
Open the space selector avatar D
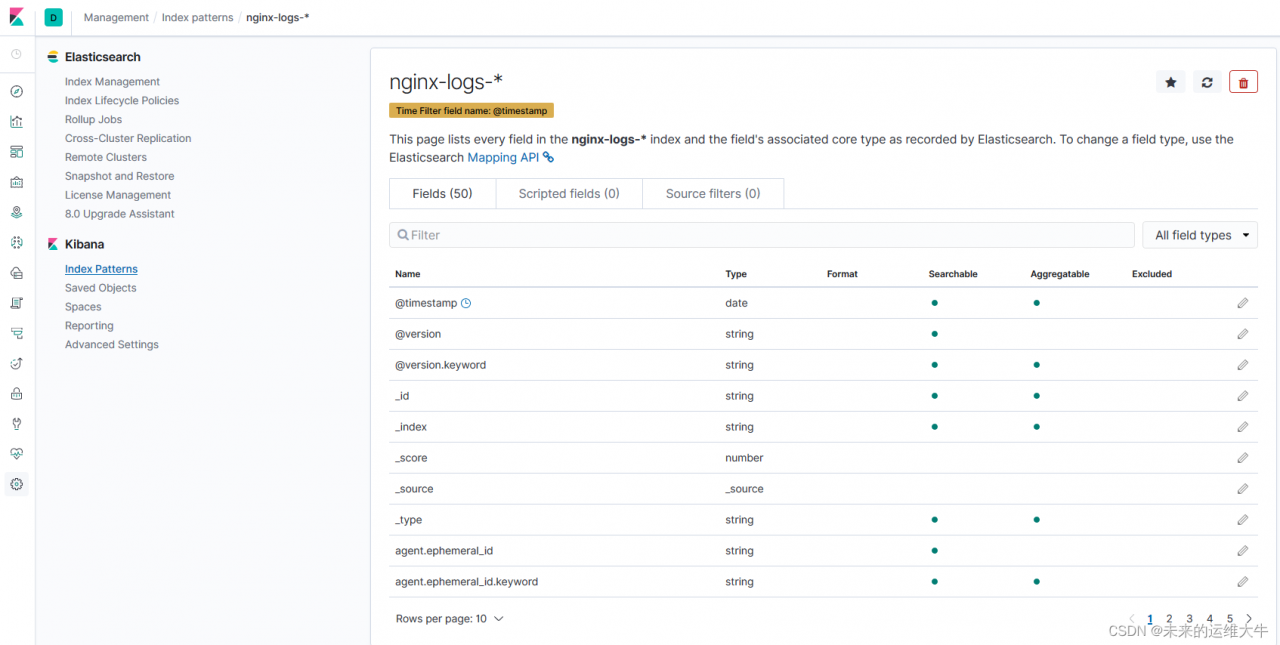point(53,17)
